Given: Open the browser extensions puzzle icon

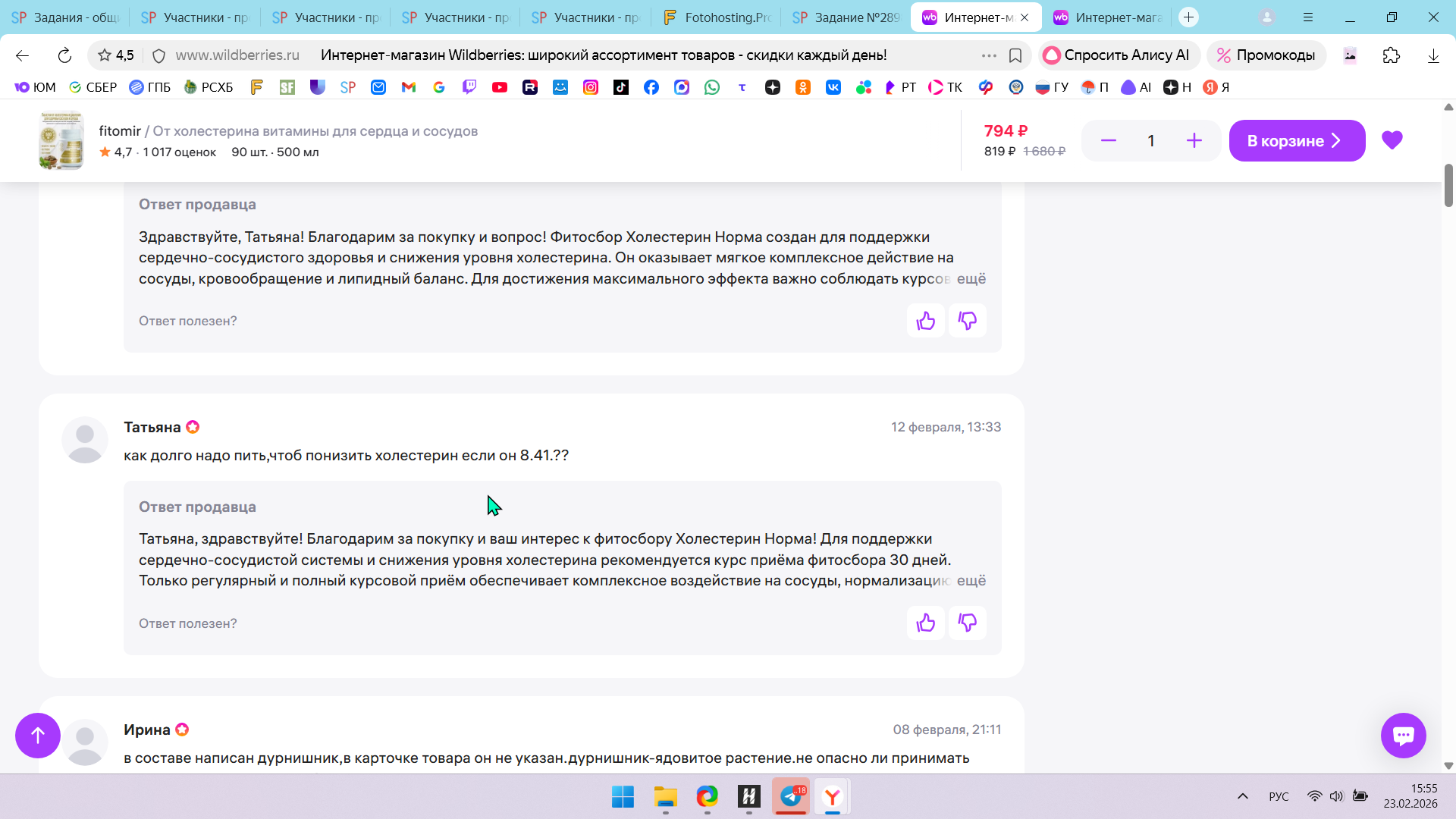Looking at the screenshot, I should click(1391, 55).
